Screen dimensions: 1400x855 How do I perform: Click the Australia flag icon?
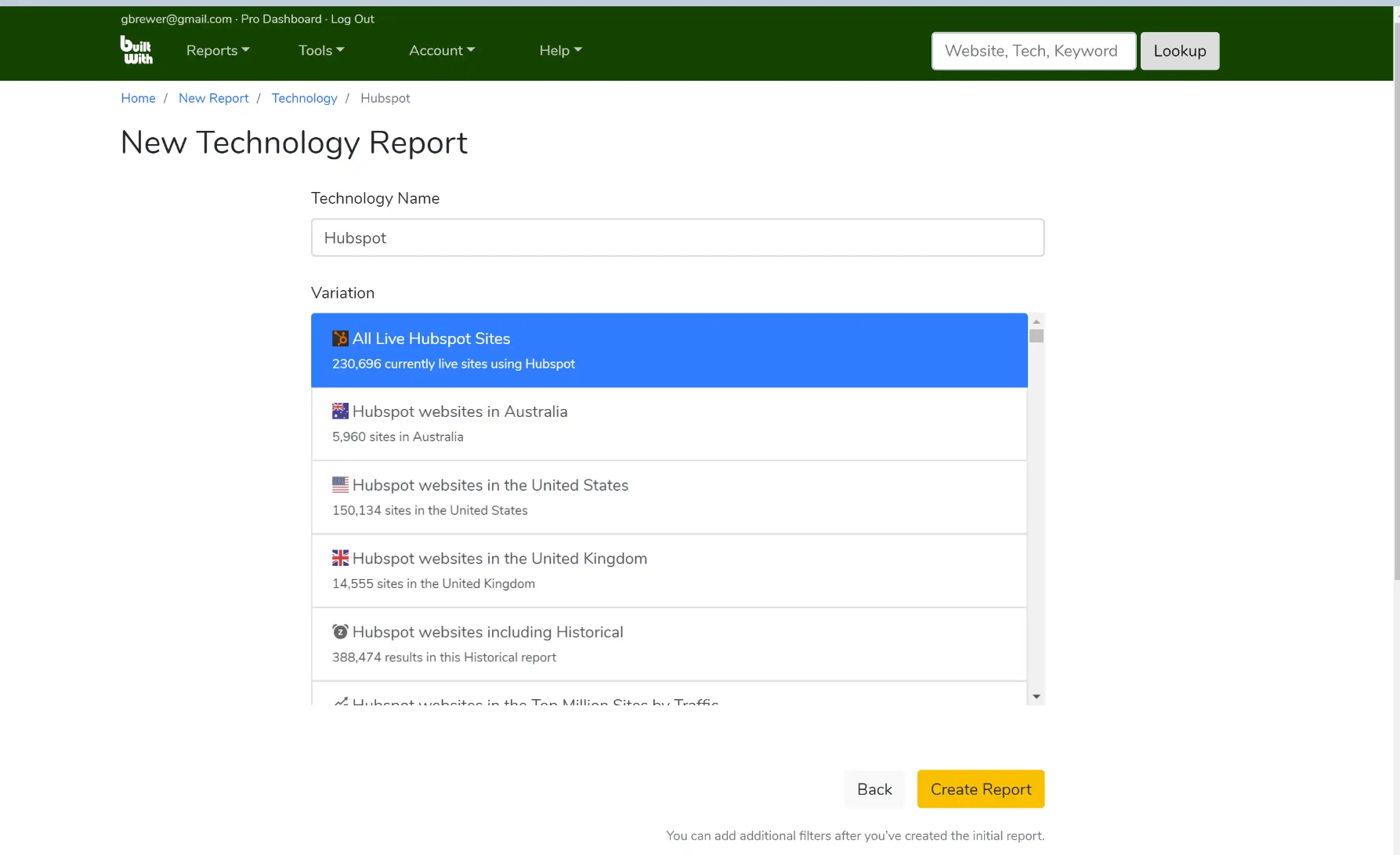pyautogui.click(x=340, y=411)
